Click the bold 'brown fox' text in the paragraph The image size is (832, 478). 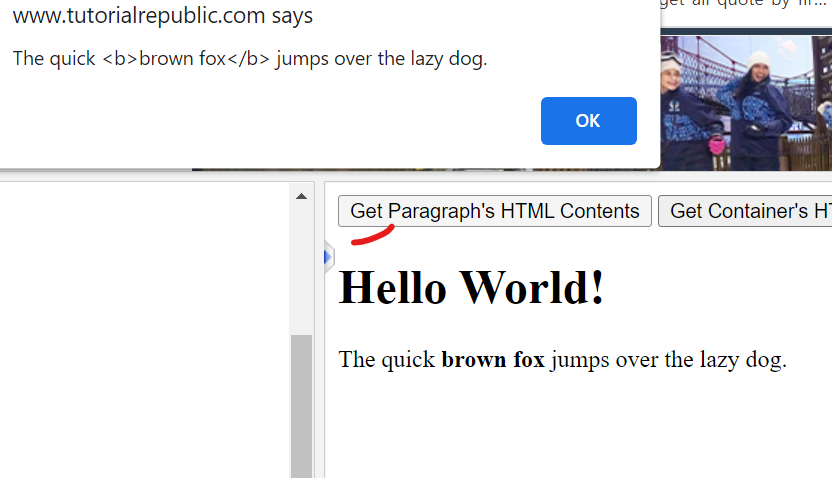click(492, 360)
